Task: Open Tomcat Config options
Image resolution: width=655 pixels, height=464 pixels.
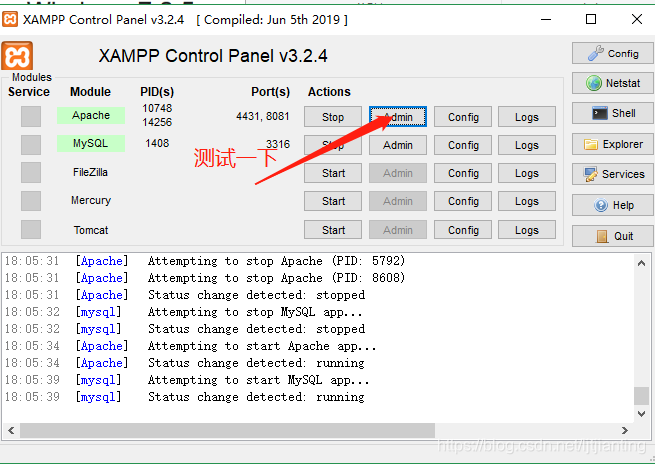Action: [x=463, y=230]
